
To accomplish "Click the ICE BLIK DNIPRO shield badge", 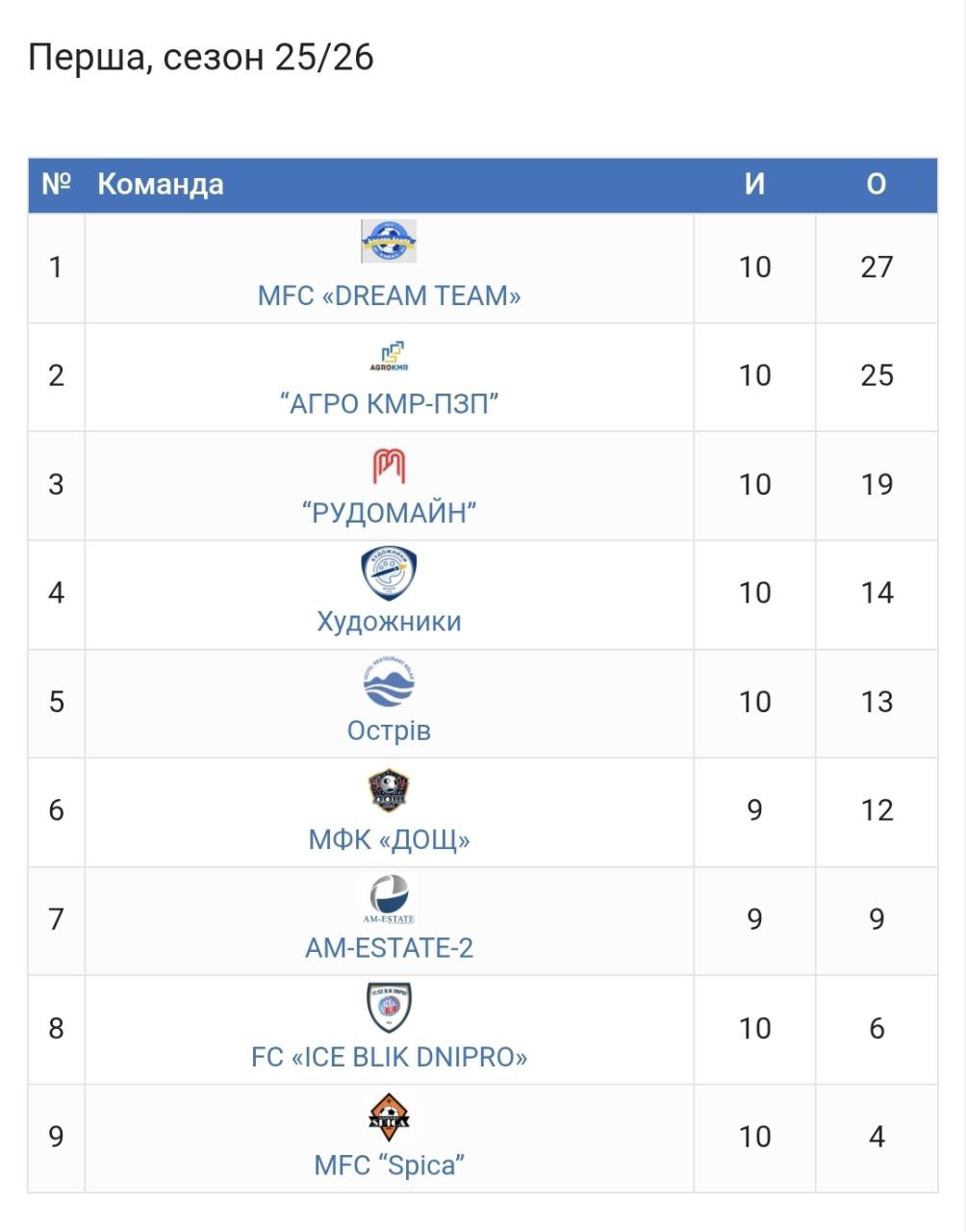I will tap(389, 1008).
